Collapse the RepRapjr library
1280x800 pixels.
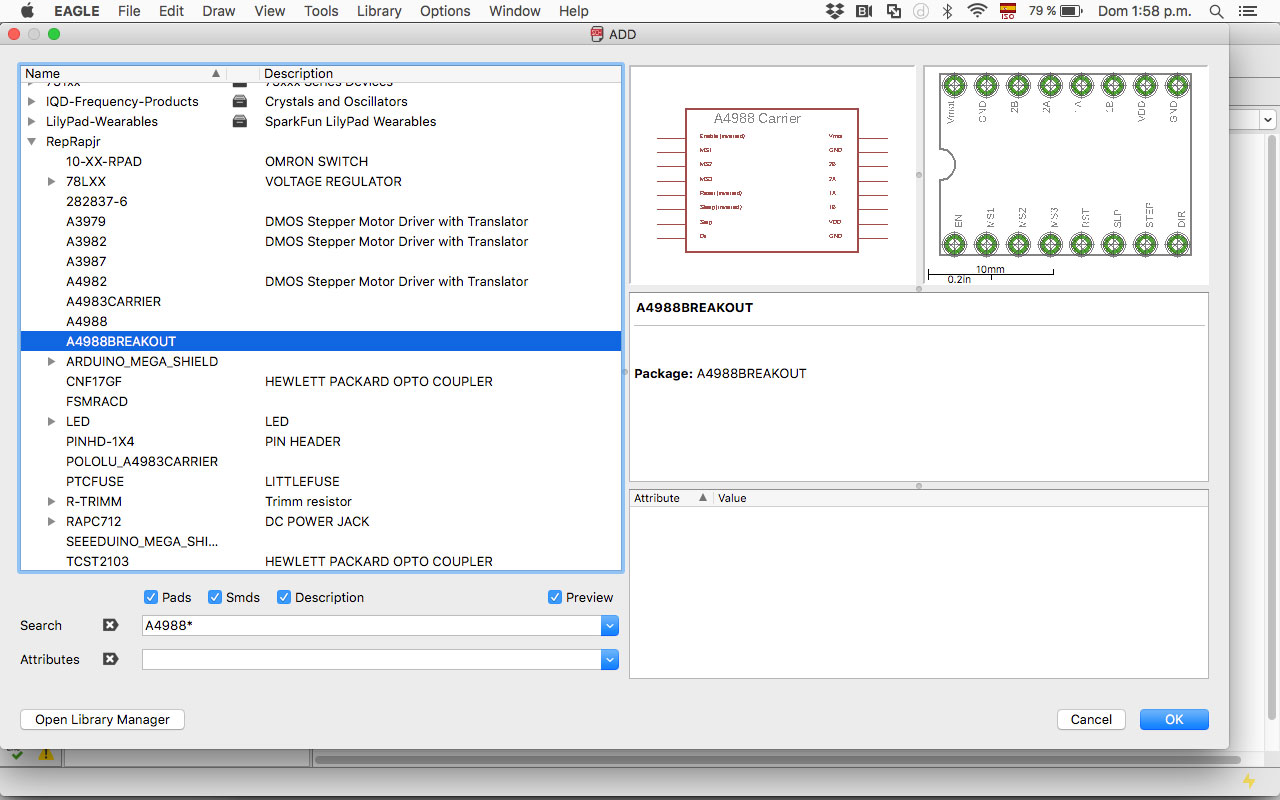coord(32,141)
